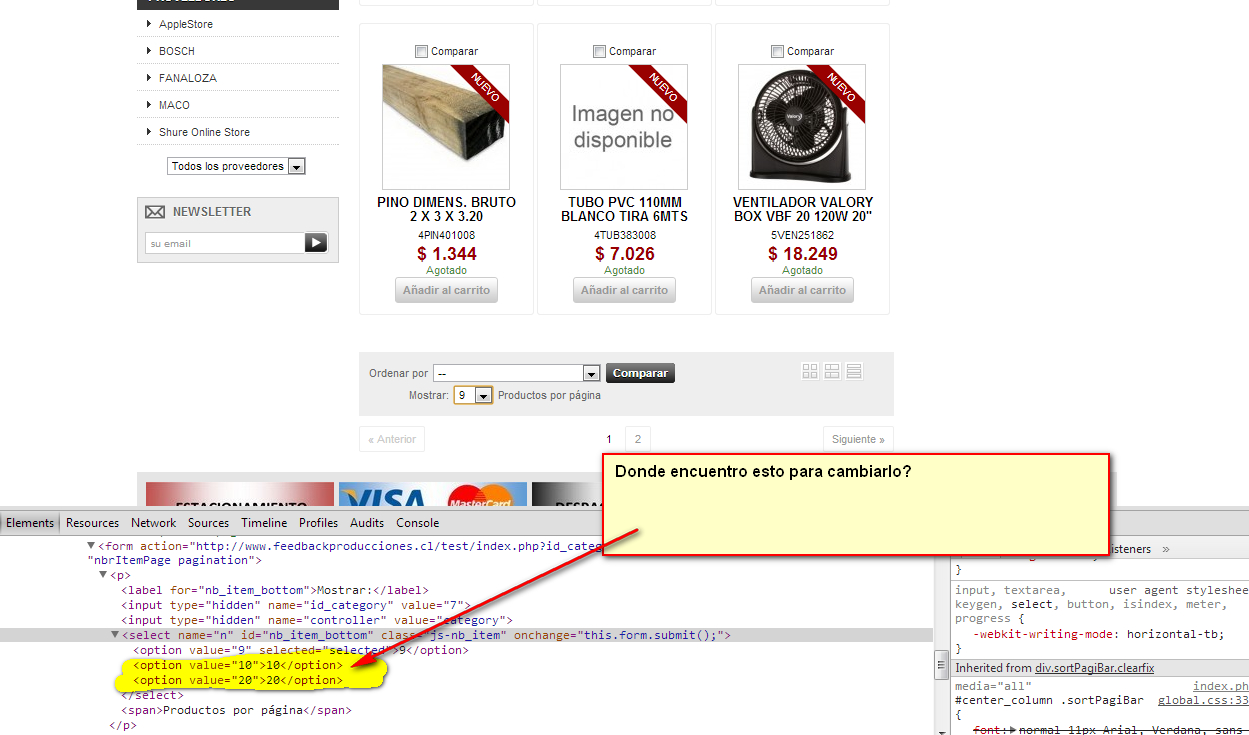The height and width of the screenshot is (735, 1249).
Task: Click product code 4PIN401008
Action: [446, 236]
